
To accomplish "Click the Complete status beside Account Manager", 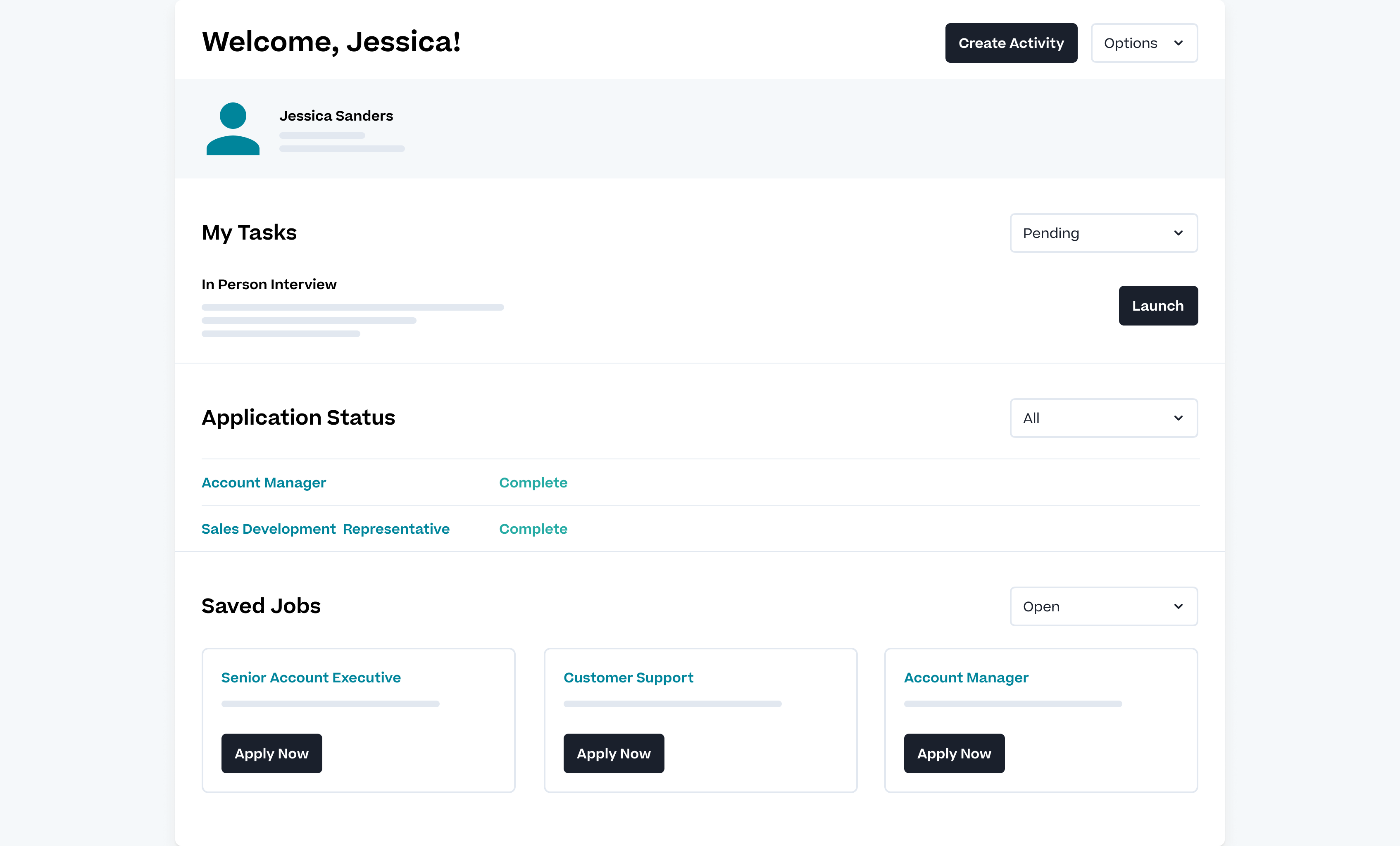I will point(533,482).
